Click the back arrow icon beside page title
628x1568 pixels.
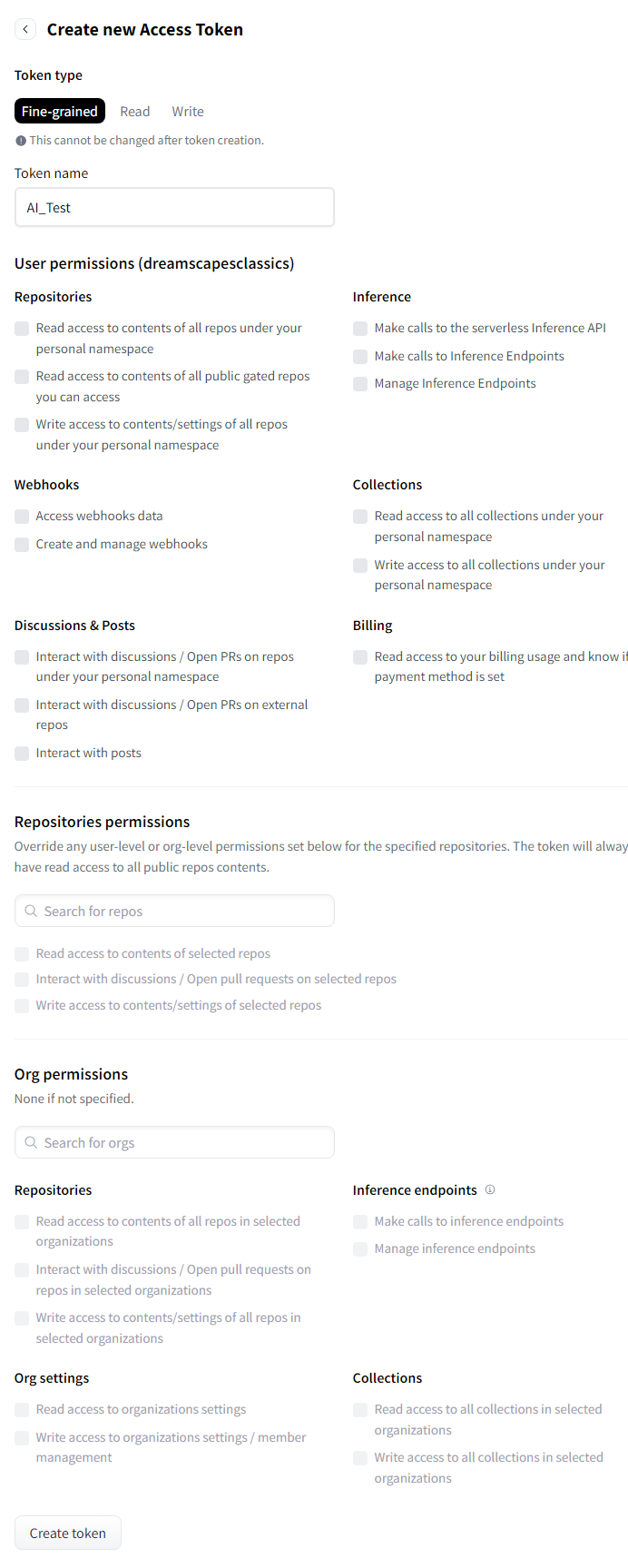pos(25,29)
